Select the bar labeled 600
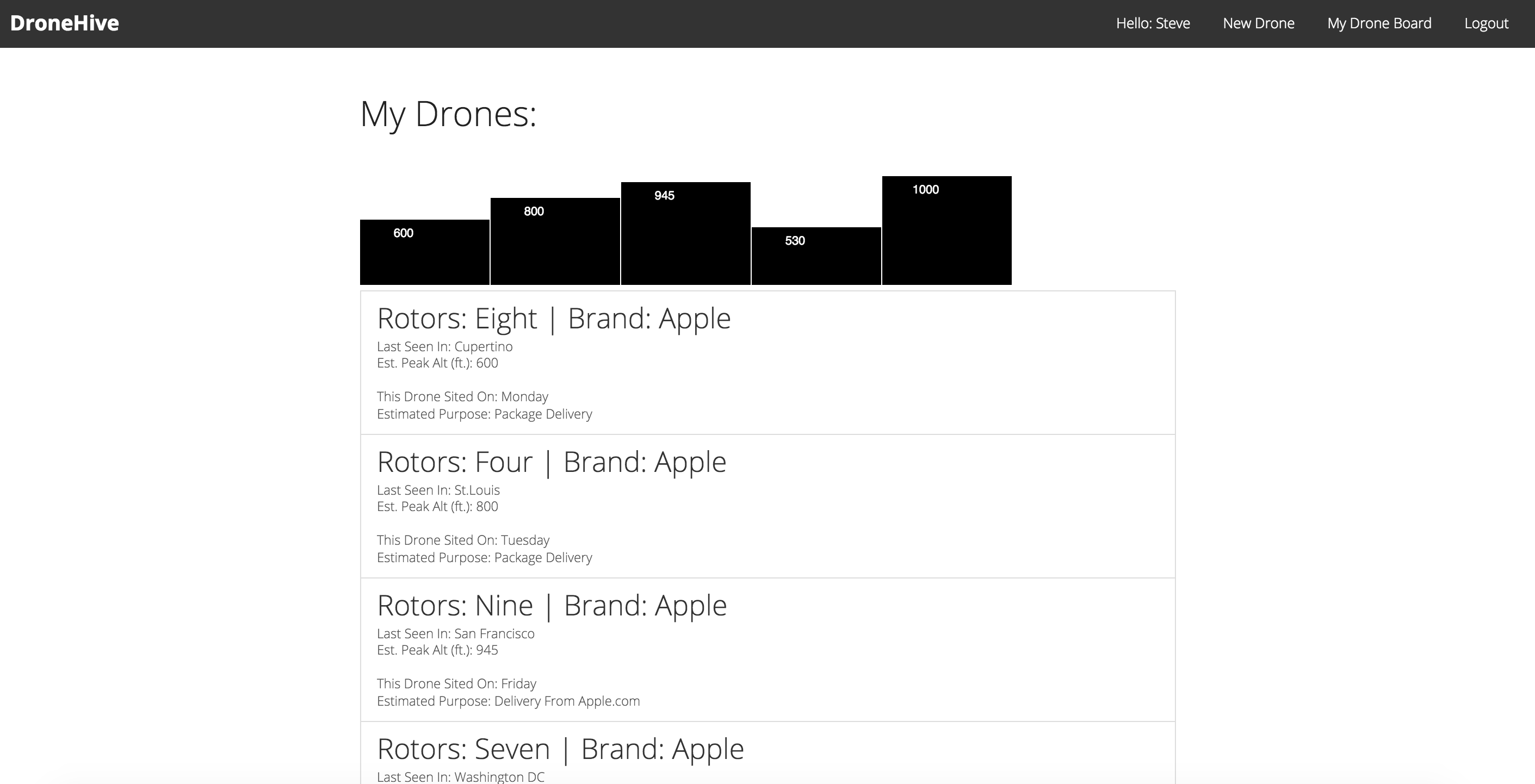Viewport: 1535px width, 784px height. (424, 252)
